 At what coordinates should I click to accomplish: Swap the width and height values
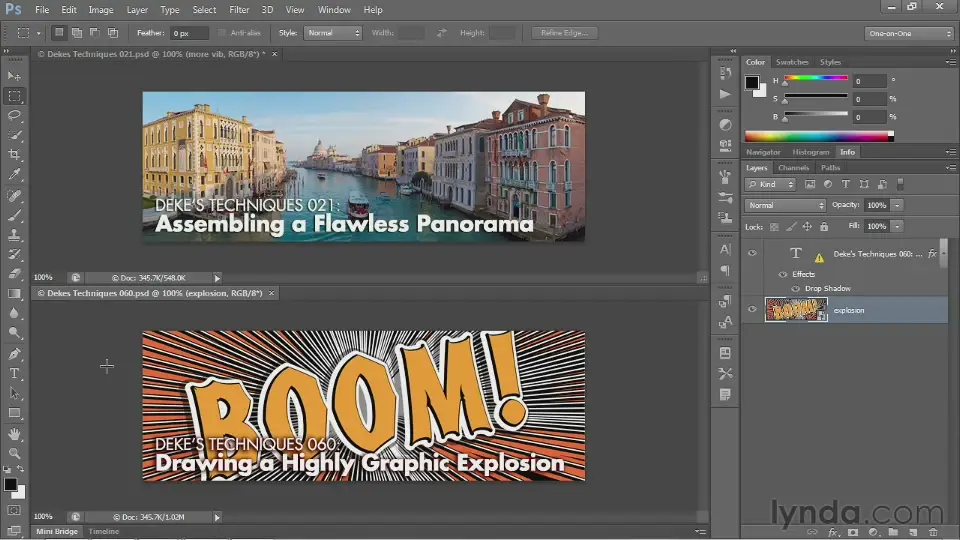[441, 33]
